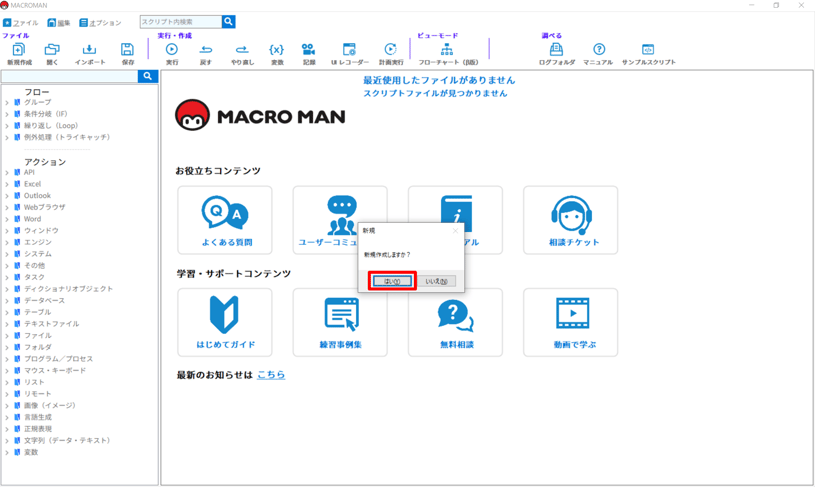The image size is (815, 487).
Task: Open the オプション menu
Action: pyautogui.click(x=100, y=23)
